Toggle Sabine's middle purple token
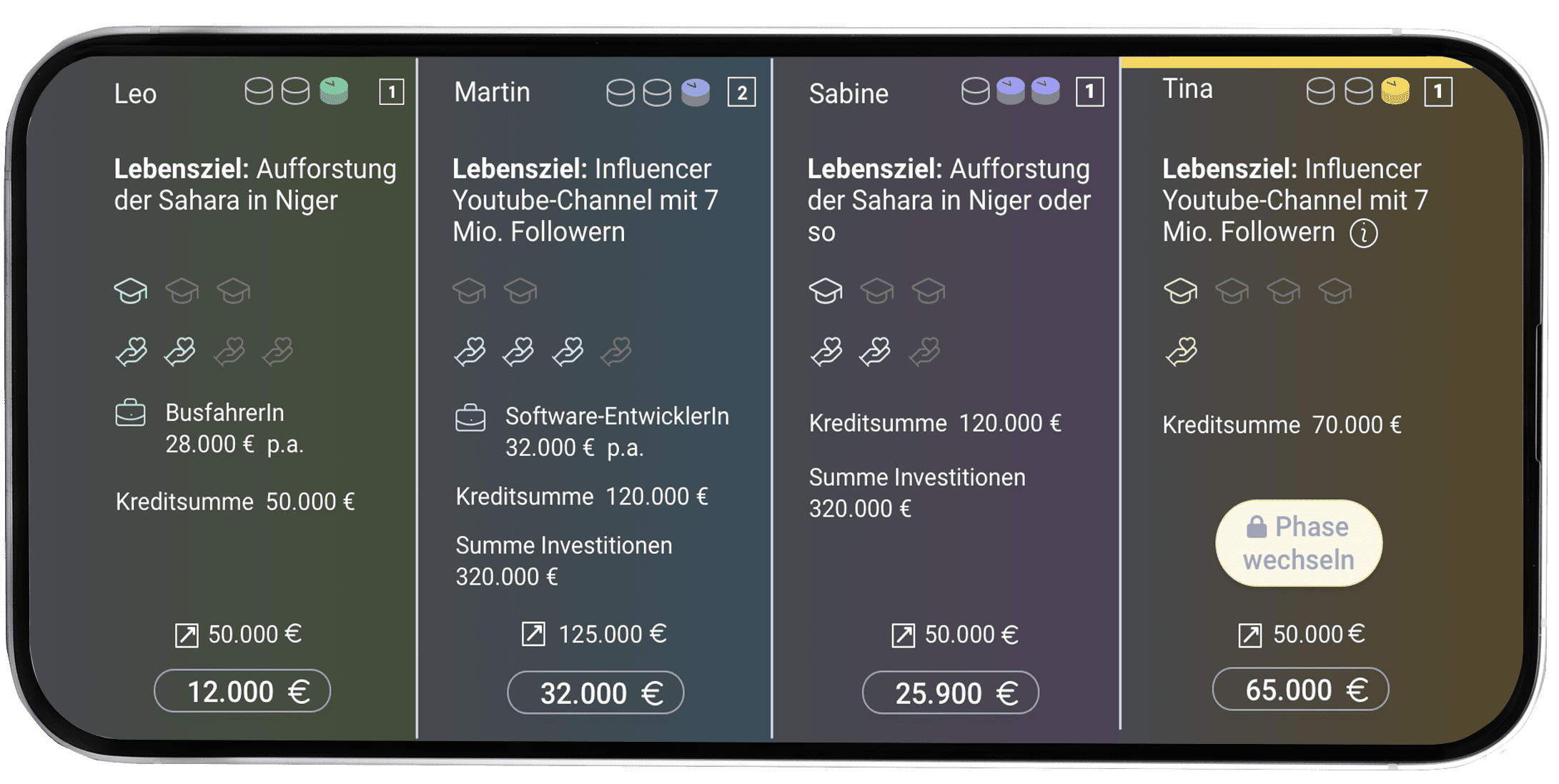 point(1011,91)
